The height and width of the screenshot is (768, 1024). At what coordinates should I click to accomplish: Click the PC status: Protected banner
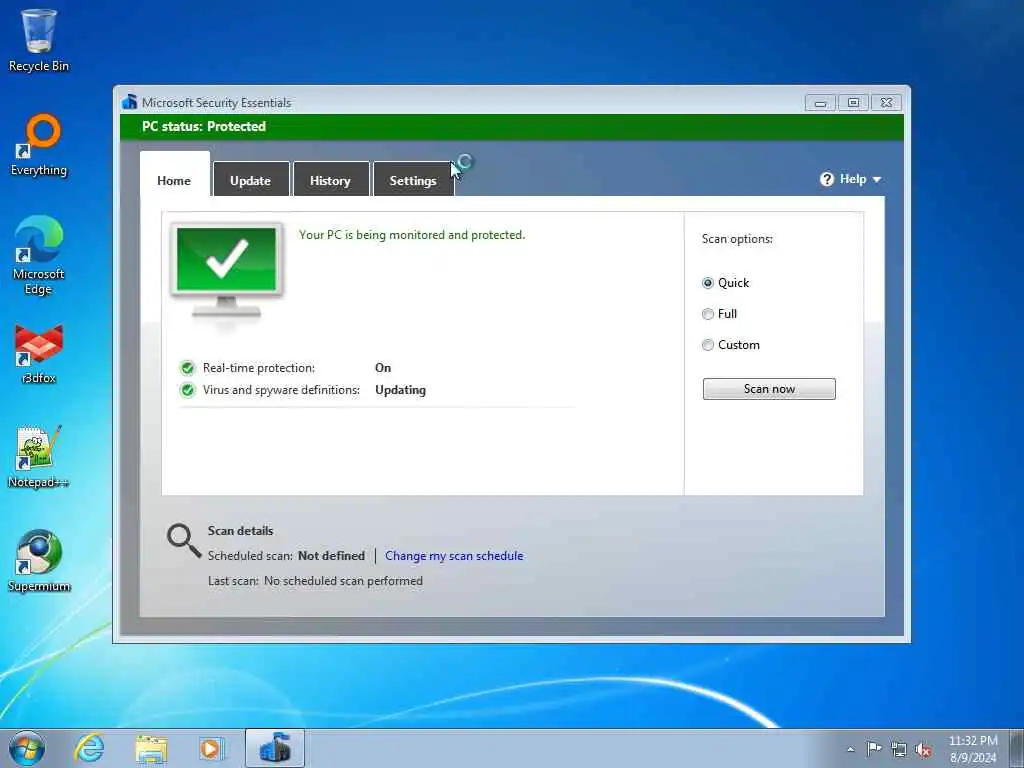coord(511,127)
